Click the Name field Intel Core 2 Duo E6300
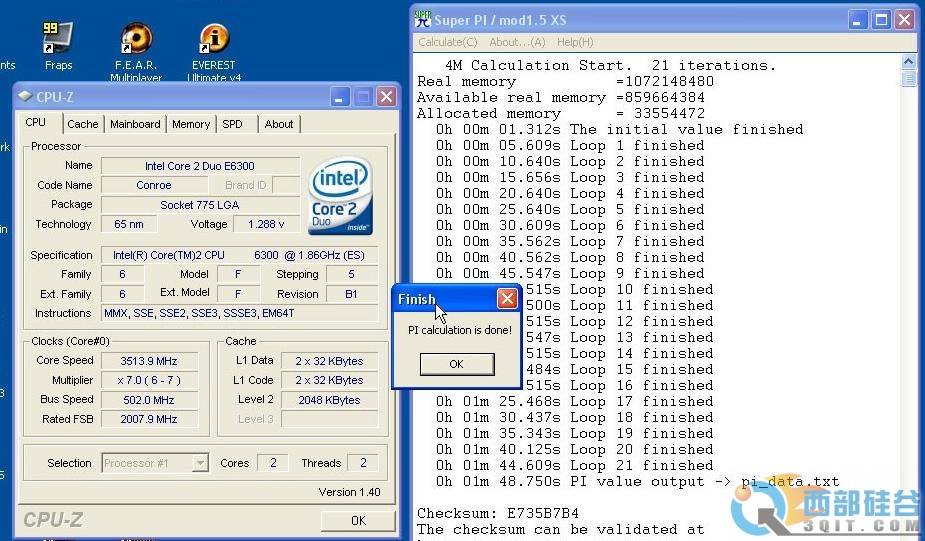 click(x=200, y=166)
